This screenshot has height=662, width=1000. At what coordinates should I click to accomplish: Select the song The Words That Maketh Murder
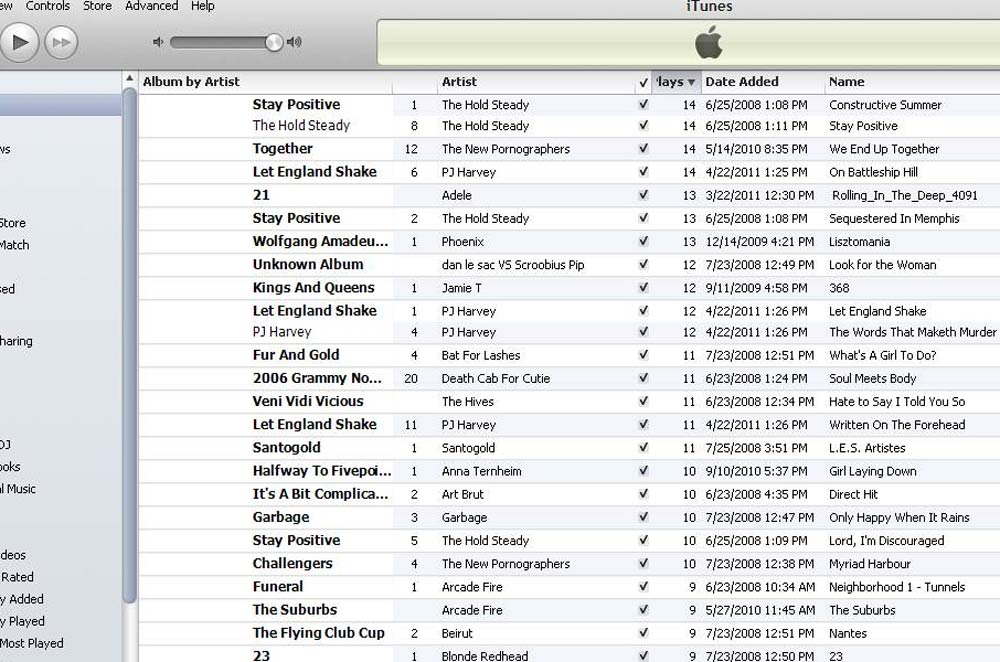[913, 332]
